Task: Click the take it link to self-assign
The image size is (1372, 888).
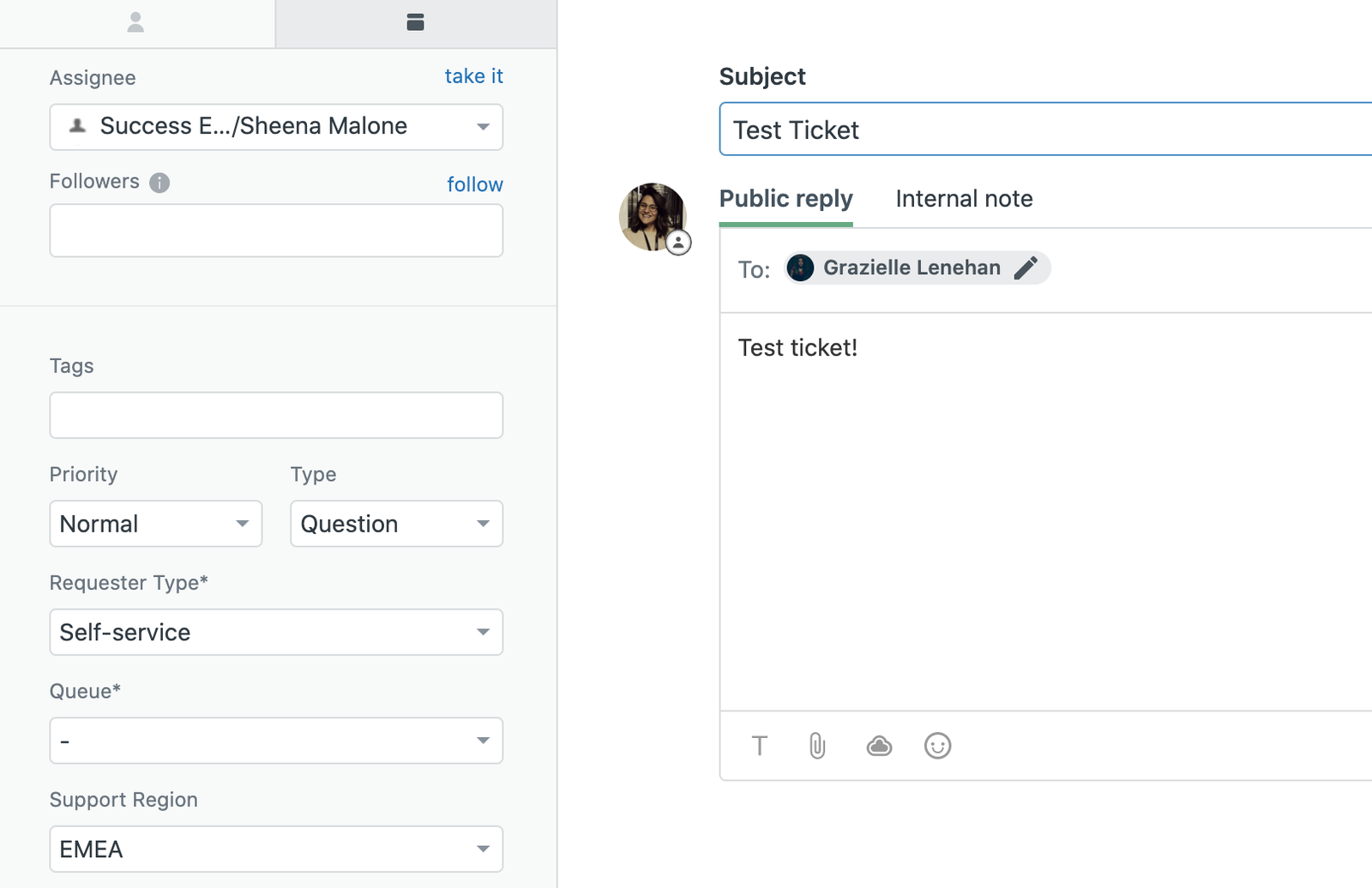Action: coord(473,76)
